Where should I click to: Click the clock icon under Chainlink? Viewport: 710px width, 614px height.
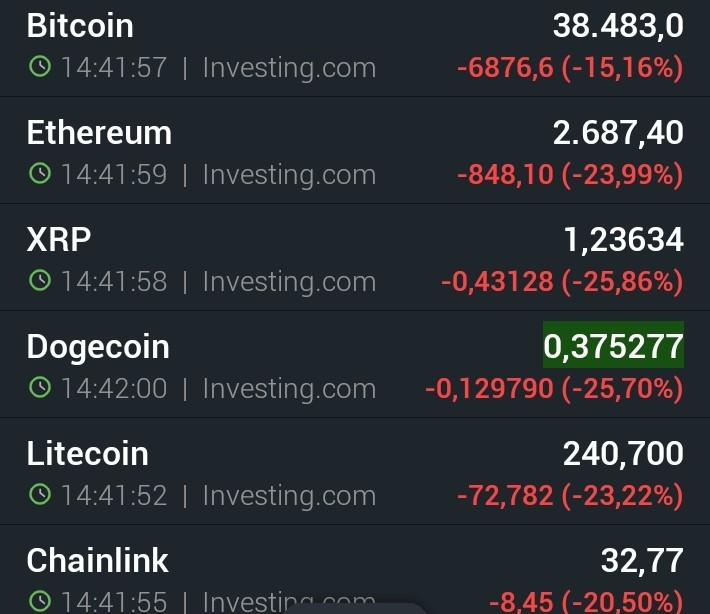tap(40, 601)
